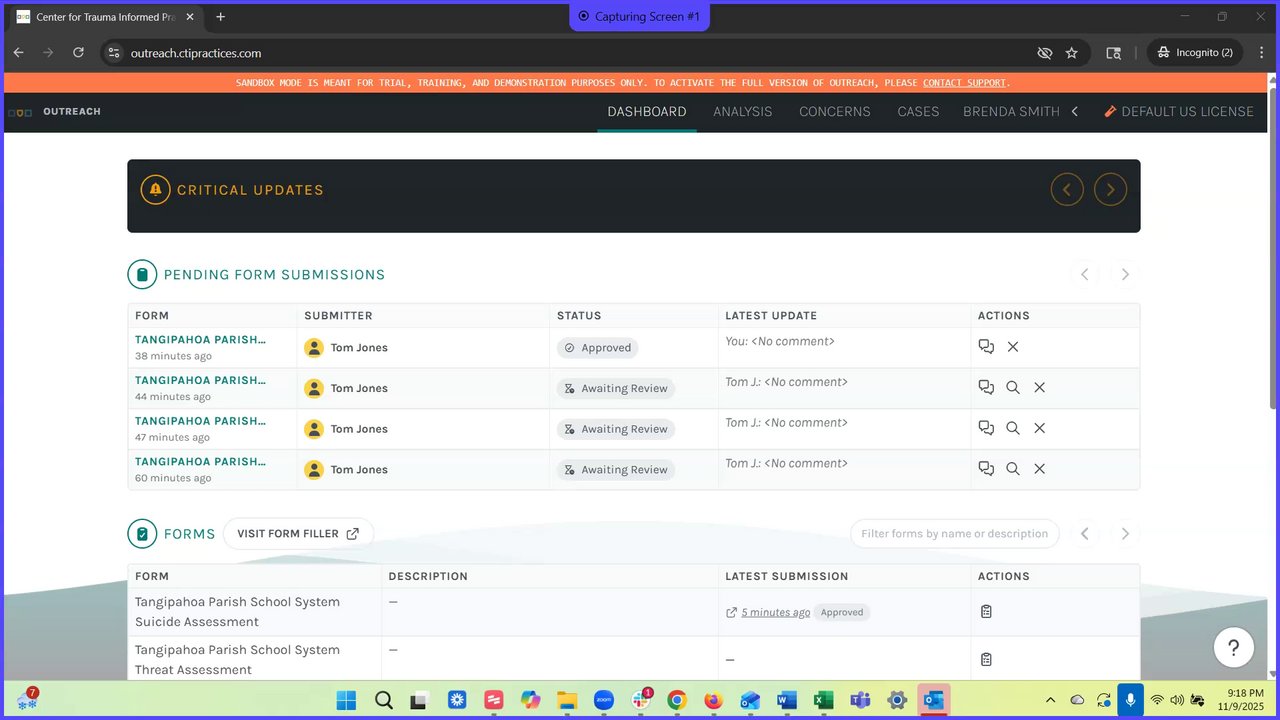Open the Analysis tab

[743, 112]
